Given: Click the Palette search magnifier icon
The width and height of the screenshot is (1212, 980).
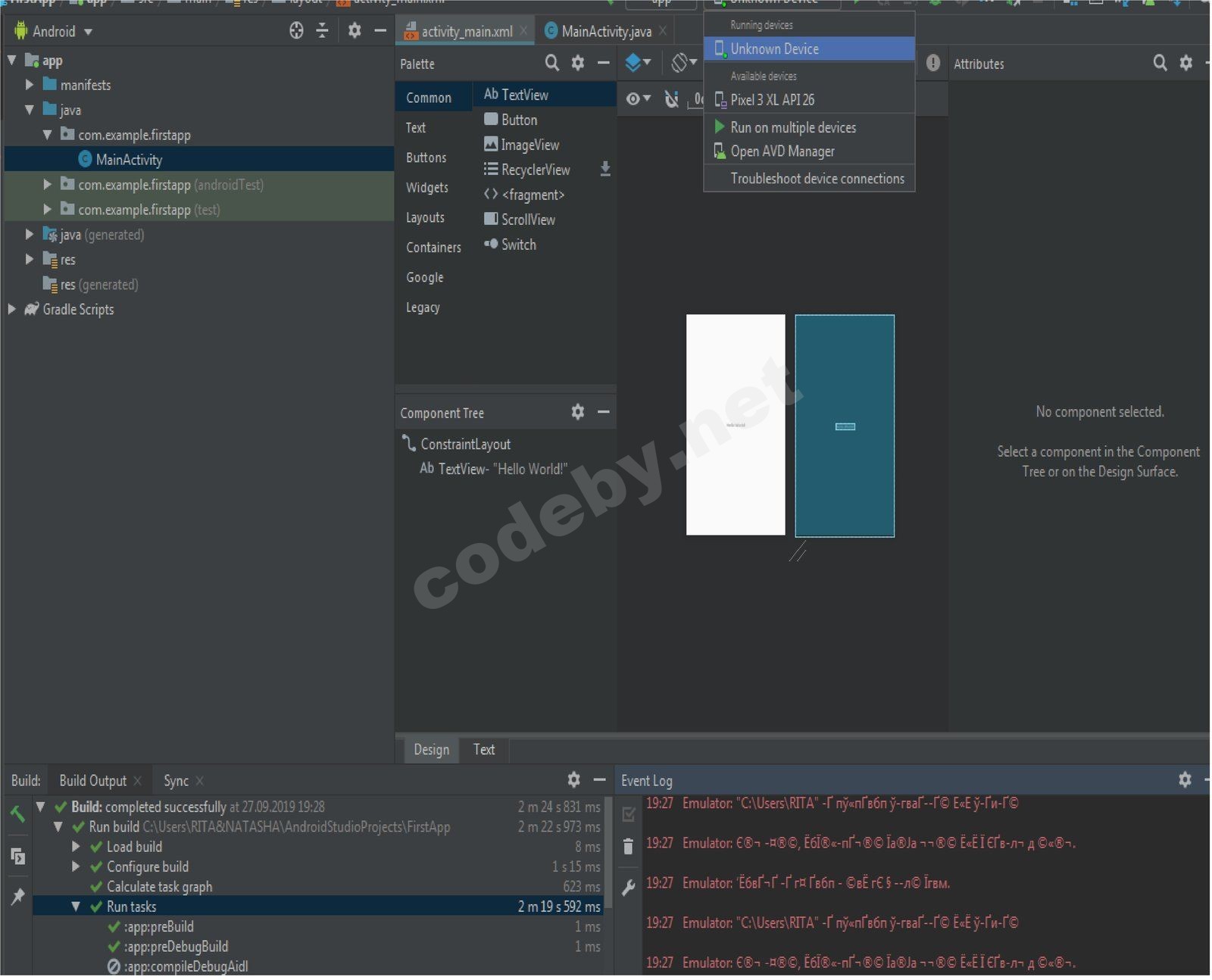Looking at the screenshot, I should [552, 64].
